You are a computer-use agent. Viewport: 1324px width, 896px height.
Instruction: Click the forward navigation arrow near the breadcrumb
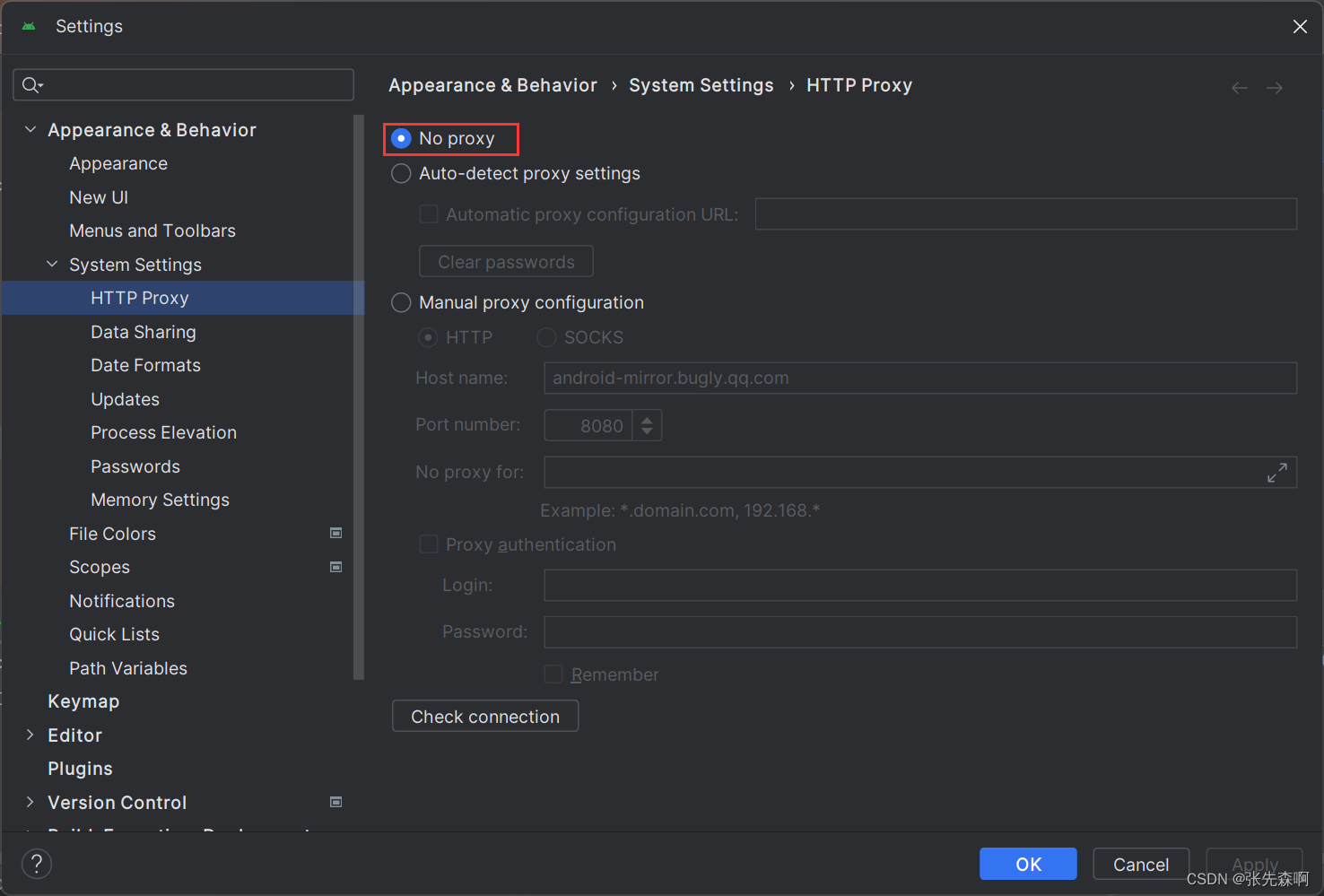[x=1274, y=87]
